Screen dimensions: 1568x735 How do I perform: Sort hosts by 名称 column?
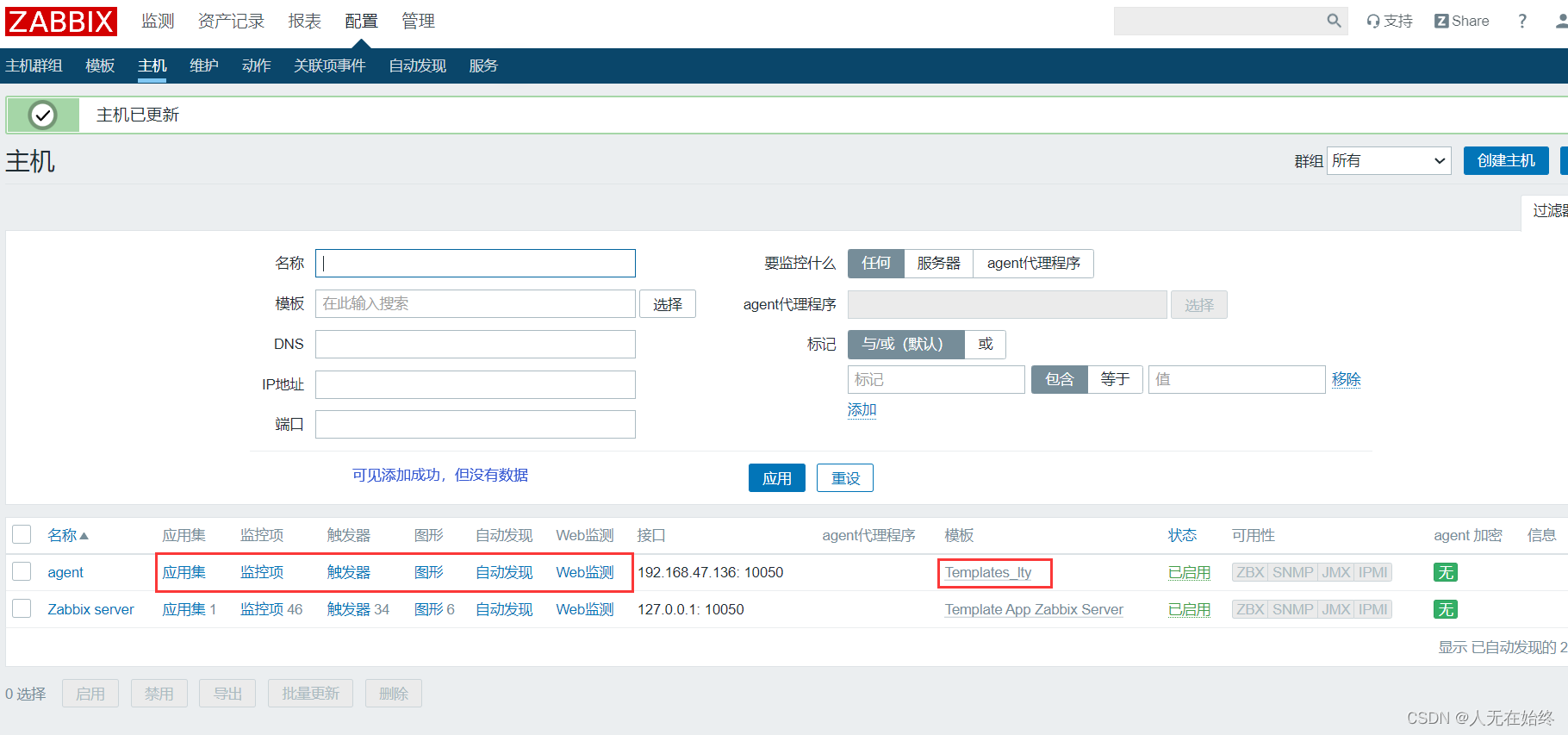tap(68, 535)
